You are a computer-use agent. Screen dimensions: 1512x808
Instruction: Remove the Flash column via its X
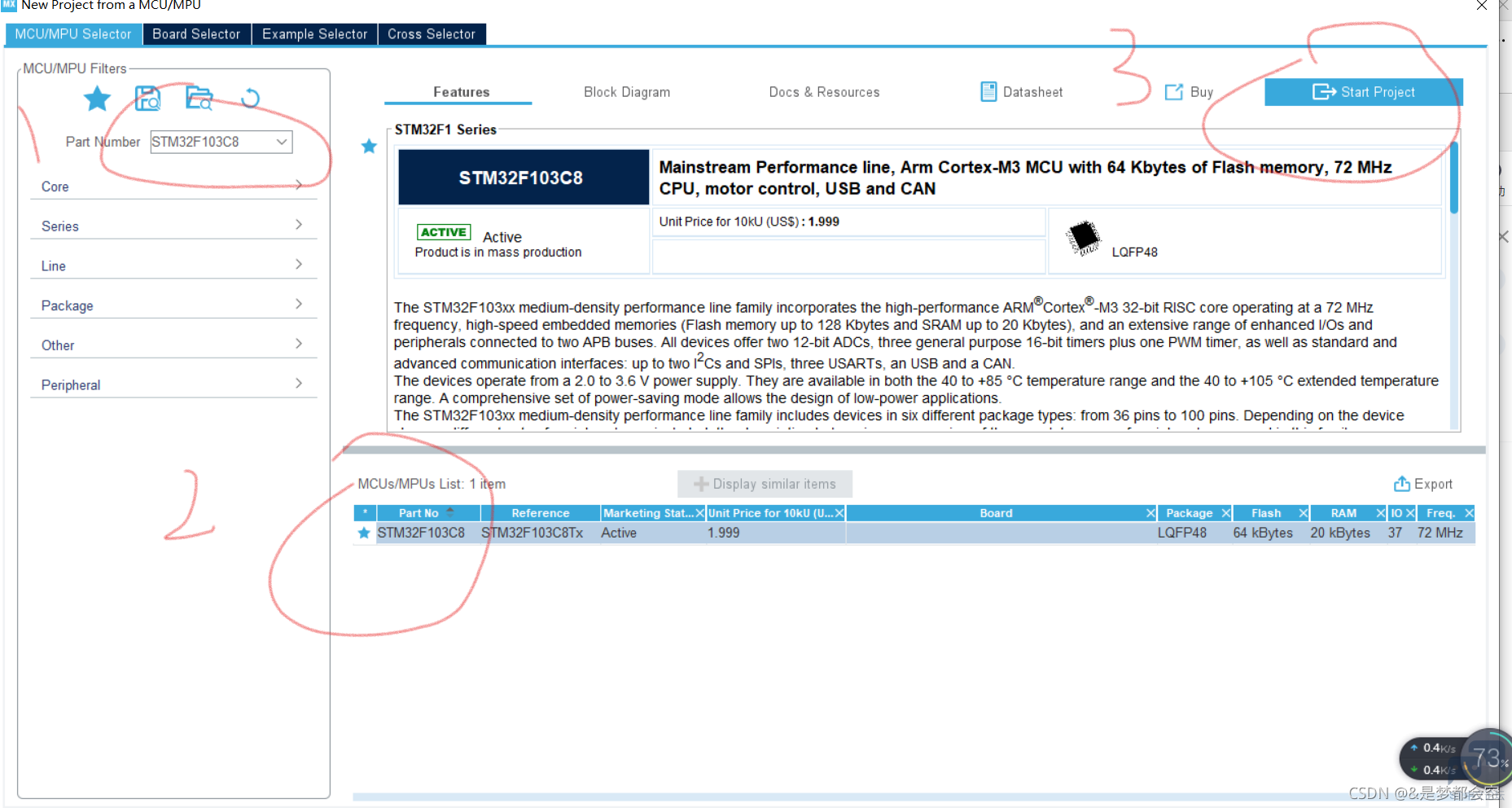click(1303, 513)
